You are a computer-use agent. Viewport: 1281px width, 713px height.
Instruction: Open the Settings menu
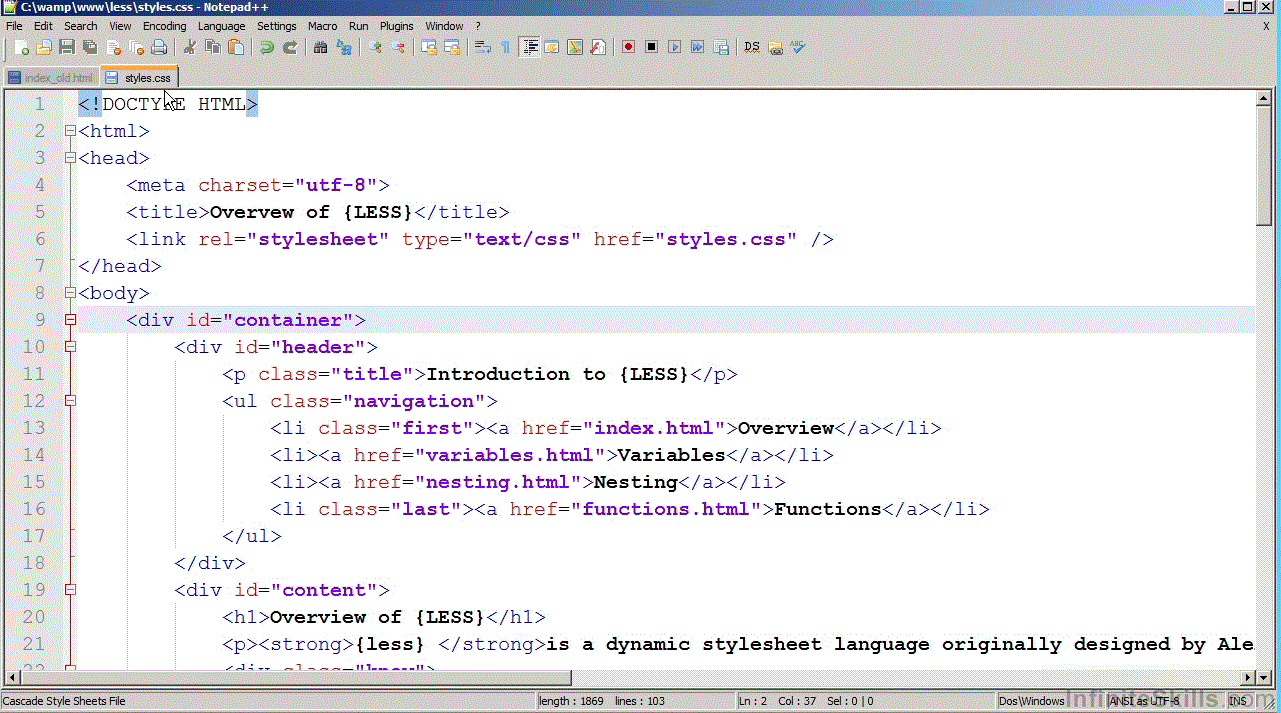click(276, 26)
